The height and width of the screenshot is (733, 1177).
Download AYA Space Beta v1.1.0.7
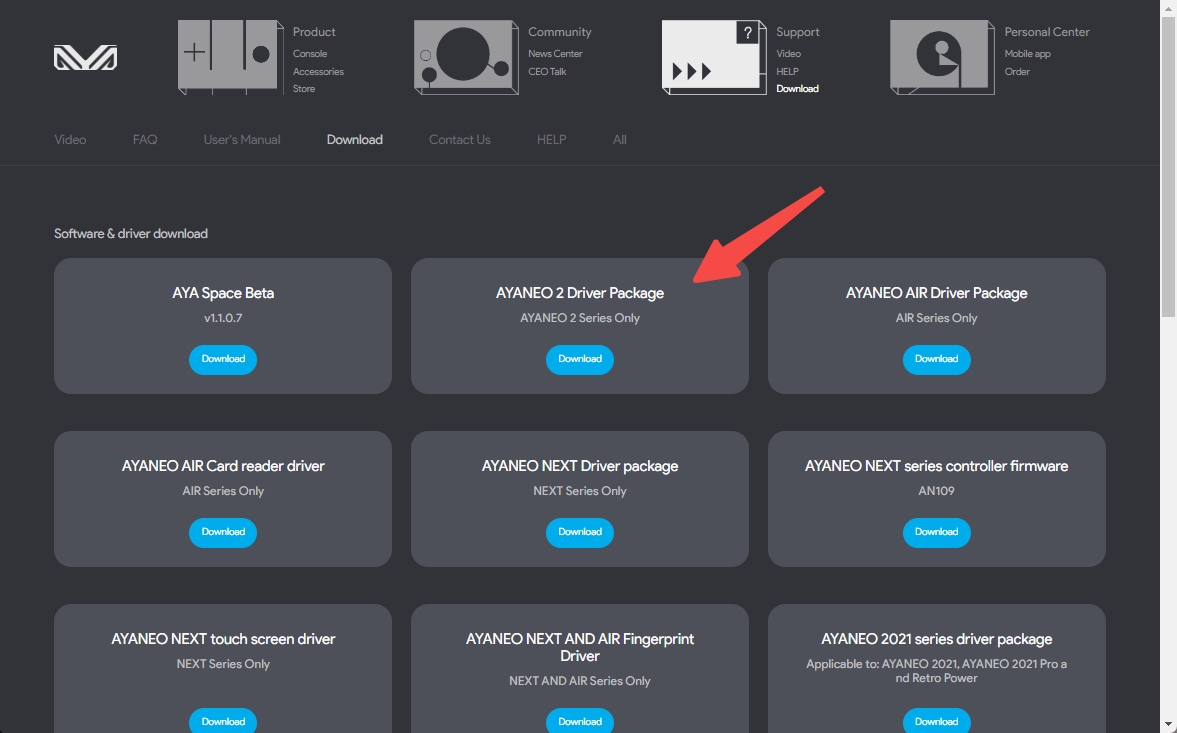223,359
